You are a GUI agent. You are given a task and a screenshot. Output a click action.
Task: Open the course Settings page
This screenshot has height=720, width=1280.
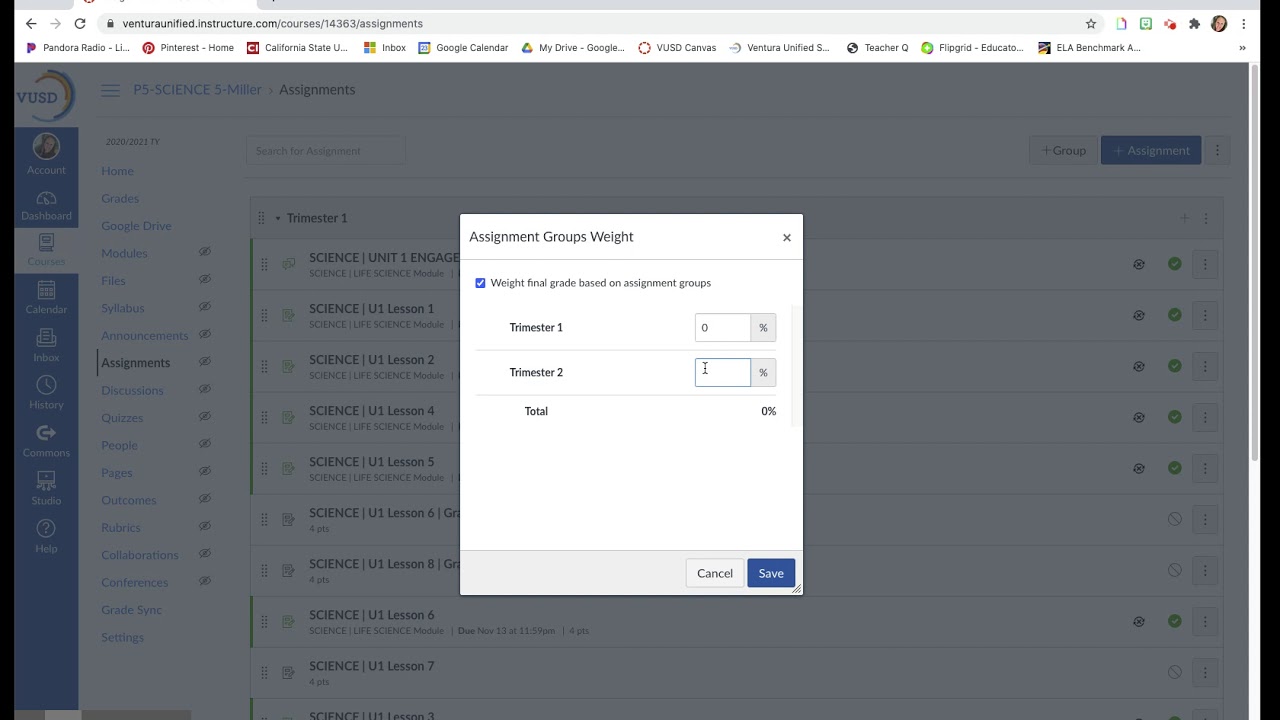(122, 638)
